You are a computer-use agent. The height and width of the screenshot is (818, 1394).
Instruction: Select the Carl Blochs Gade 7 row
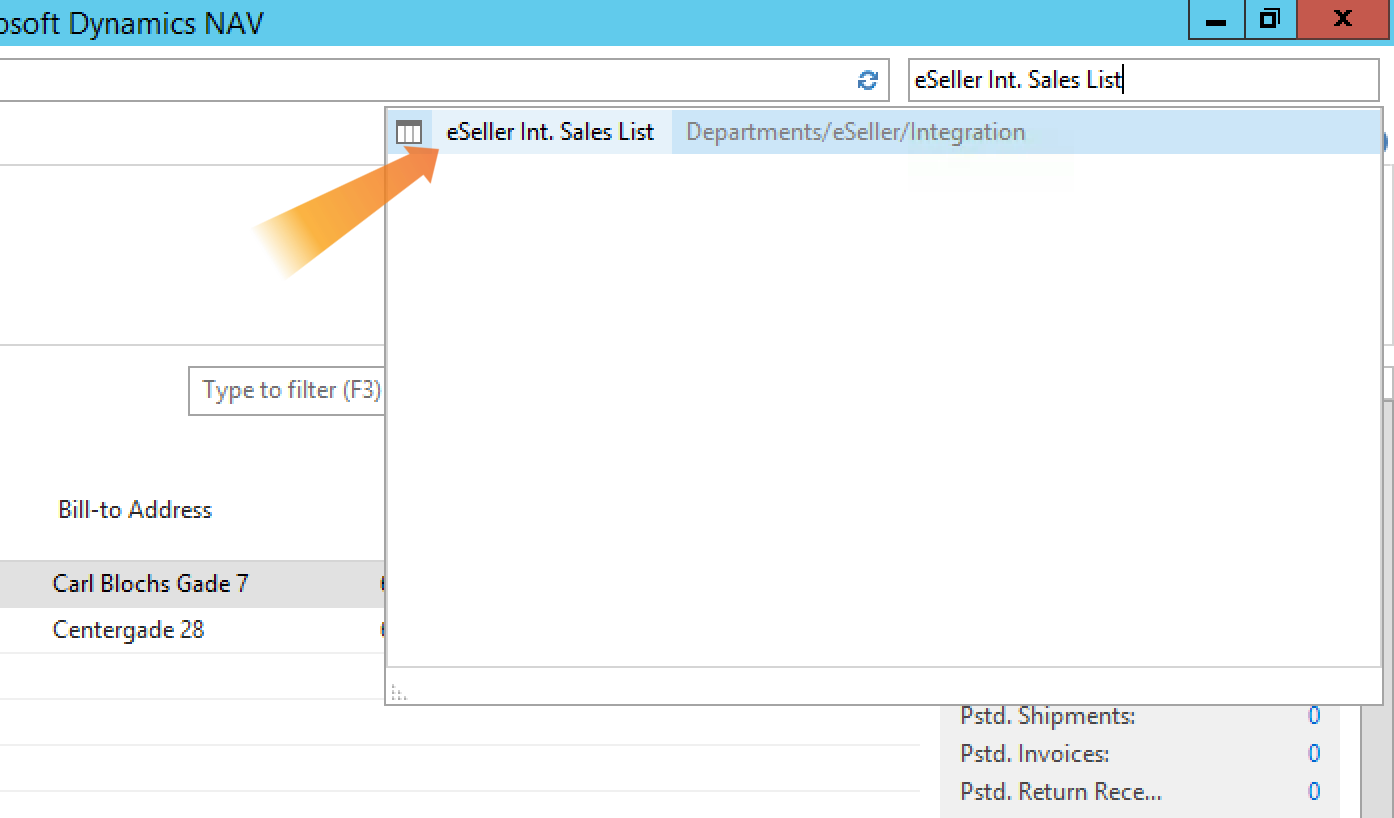[192, 583]
